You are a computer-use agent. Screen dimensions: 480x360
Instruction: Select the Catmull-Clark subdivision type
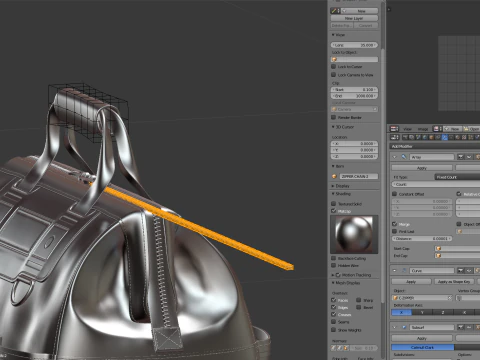click(x=423, y=347)
